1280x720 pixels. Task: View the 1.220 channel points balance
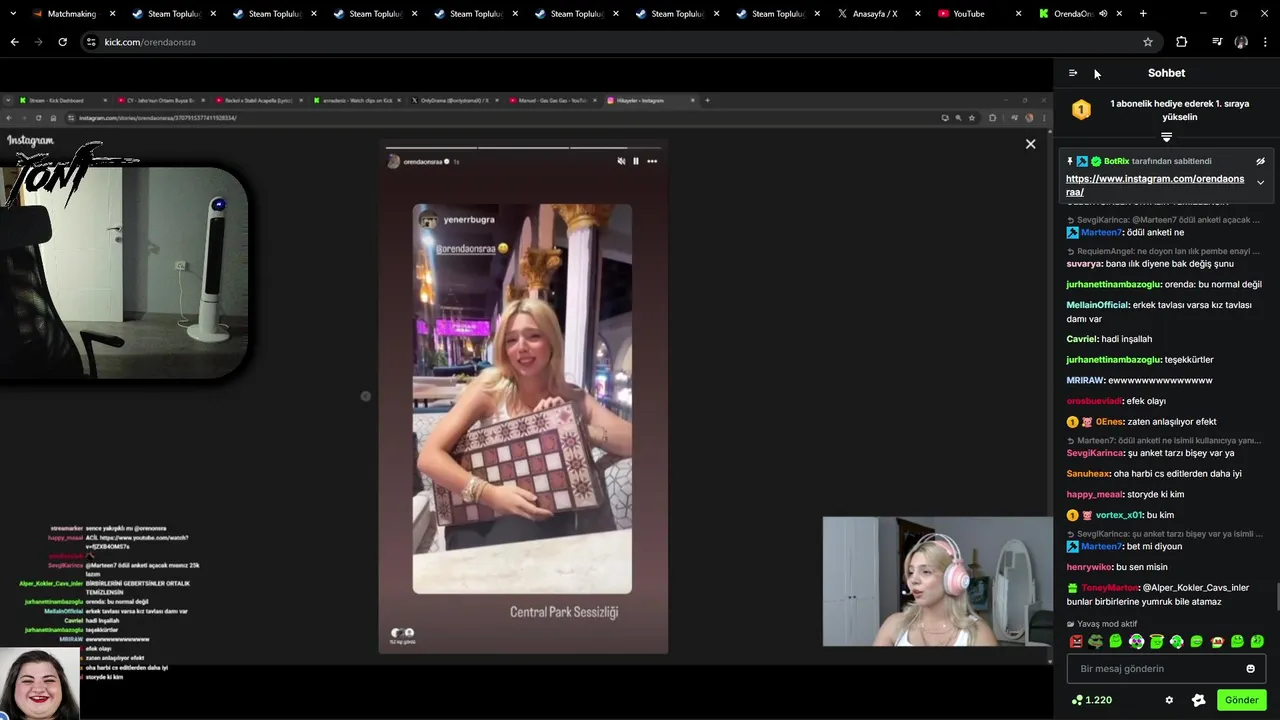[1091, 700]
